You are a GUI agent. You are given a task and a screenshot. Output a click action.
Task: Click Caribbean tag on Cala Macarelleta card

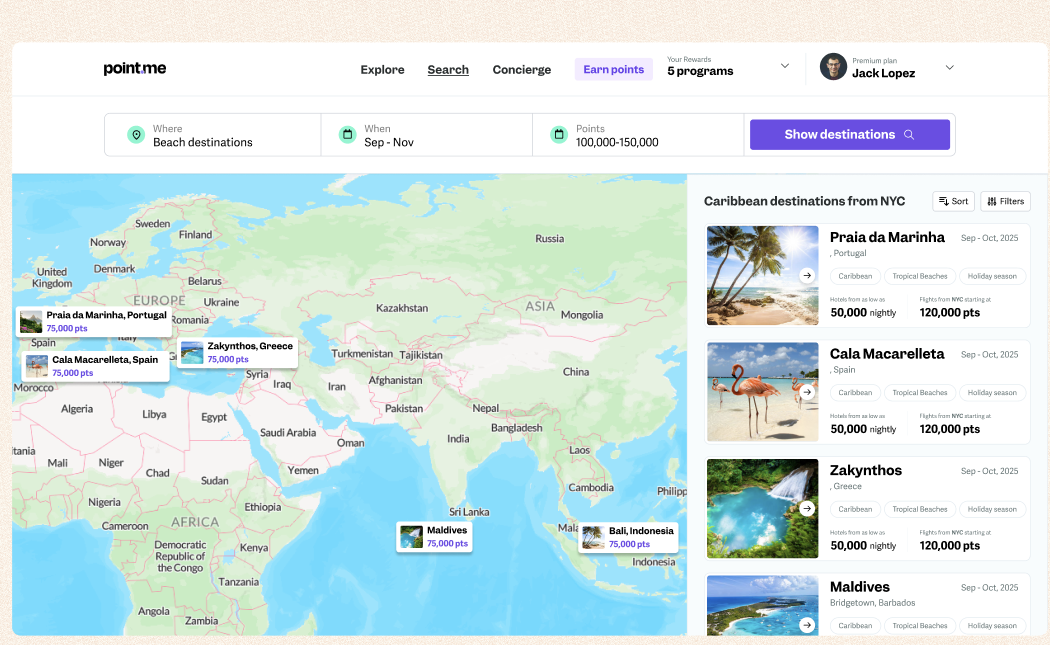(x=855, y=392)
